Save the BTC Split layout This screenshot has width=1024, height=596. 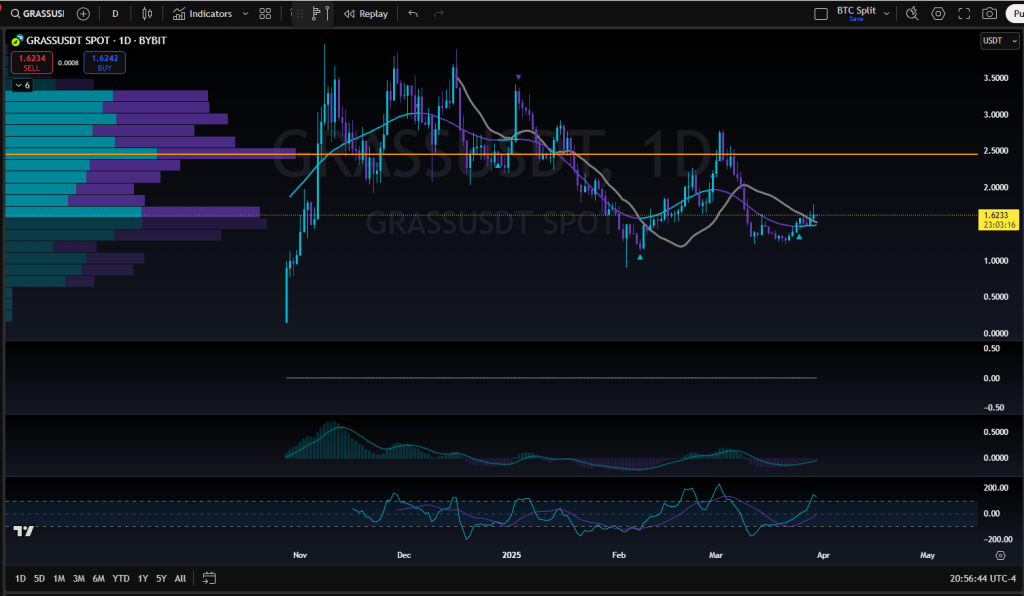(x=856, y=20)
